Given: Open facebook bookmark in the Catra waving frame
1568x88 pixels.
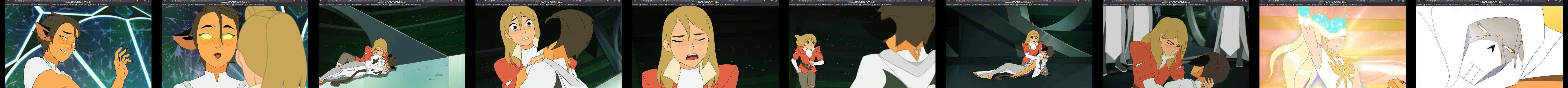Looking at the screenshot, I should click(x=16, y=5).
